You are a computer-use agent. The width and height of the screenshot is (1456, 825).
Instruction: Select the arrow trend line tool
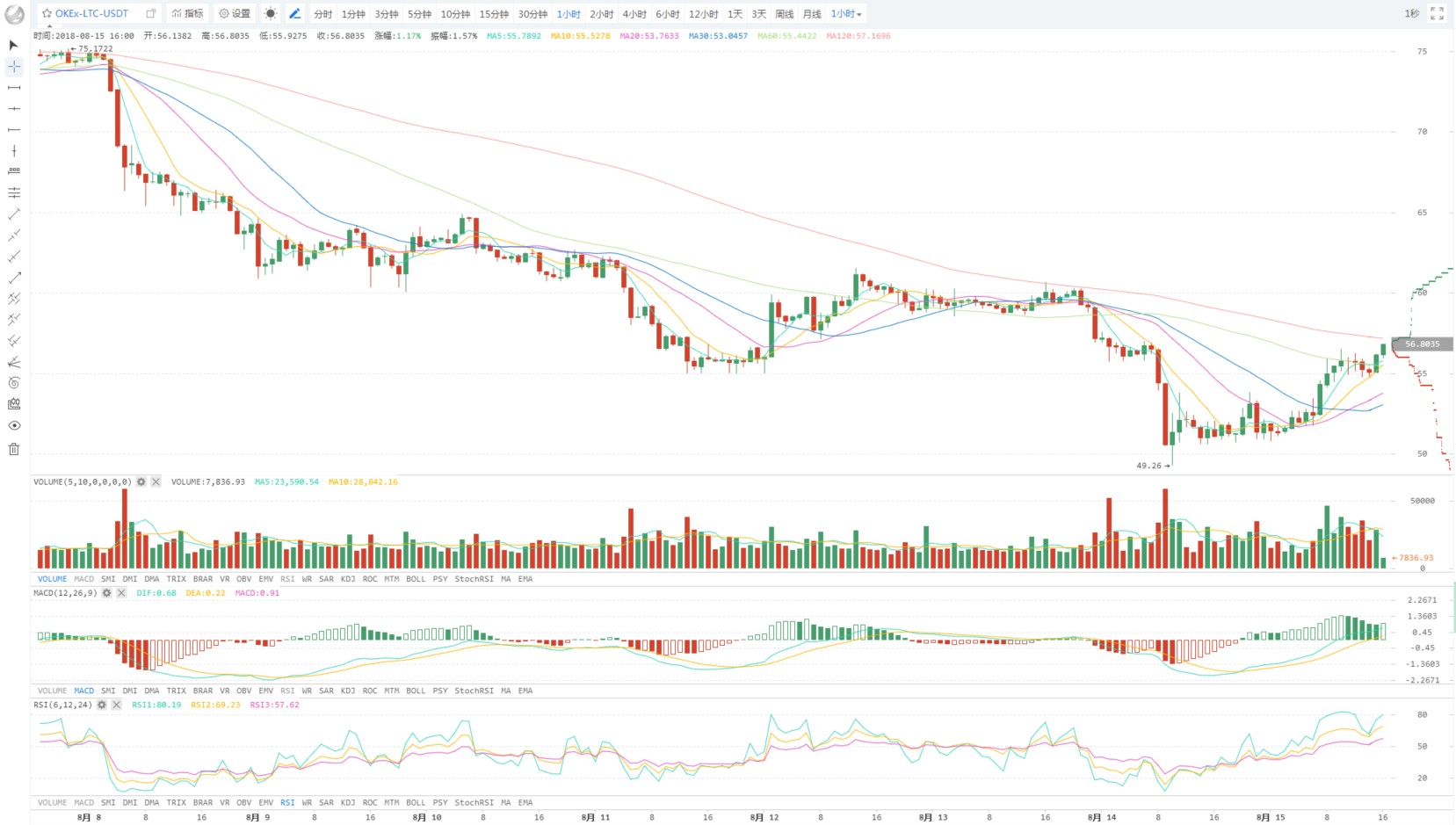[x=14, y=278]
